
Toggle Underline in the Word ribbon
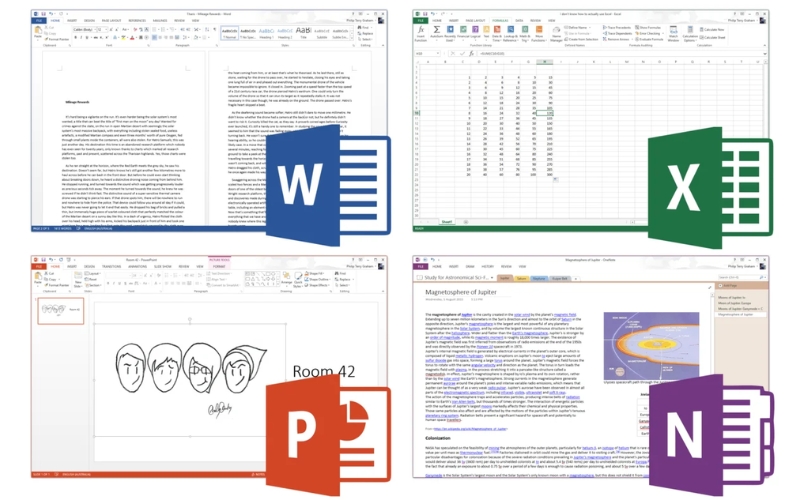[x=87, y=37]
